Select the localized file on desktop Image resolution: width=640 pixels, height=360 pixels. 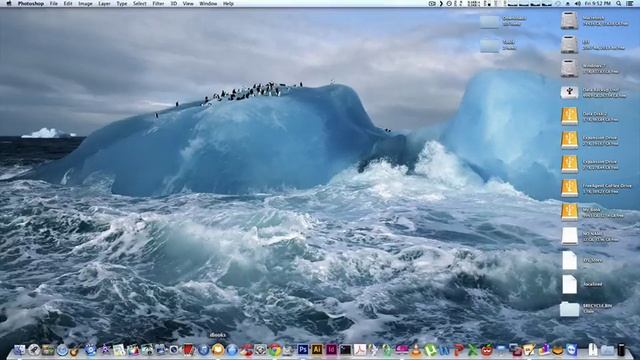(x=569, y=284)
